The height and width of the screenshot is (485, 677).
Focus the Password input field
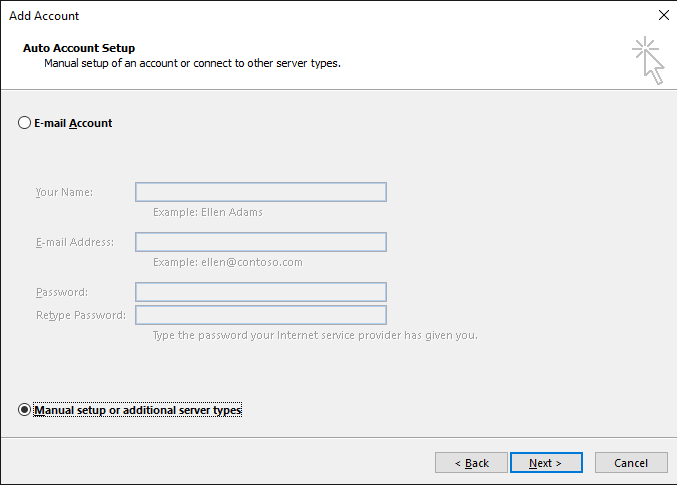click(261, 292)
